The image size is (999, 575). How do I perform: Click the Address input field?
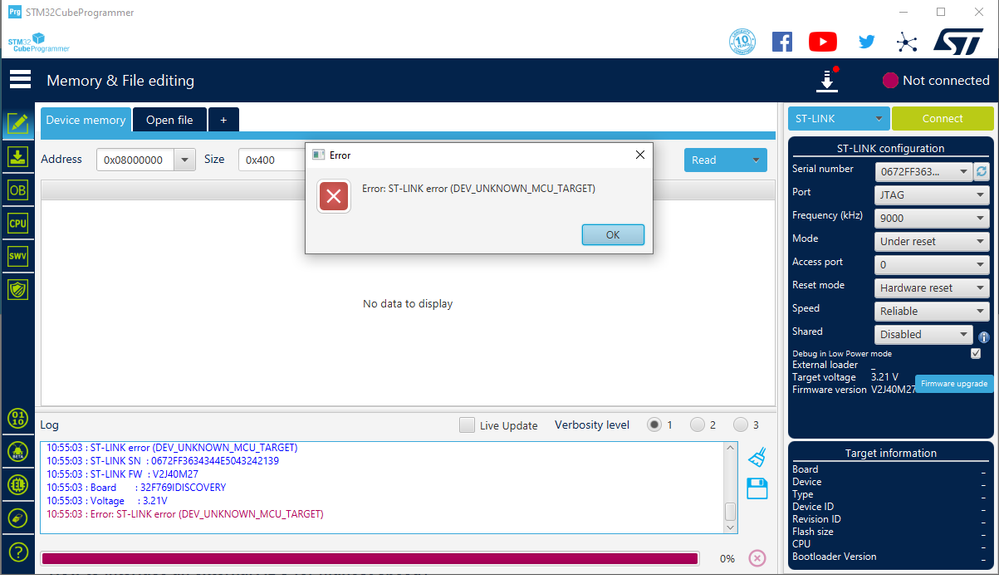pyautogui.click(x=136, y=160)
